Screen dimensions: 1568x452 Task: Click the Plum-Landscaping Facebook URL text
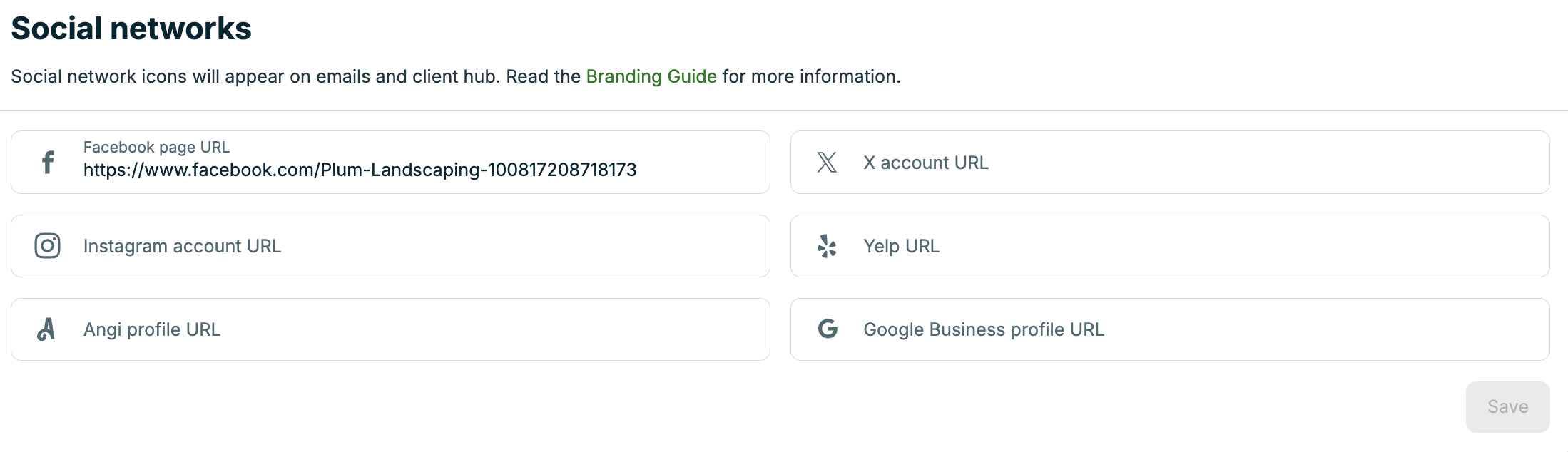pyautogui.click(x=360, y=170)
